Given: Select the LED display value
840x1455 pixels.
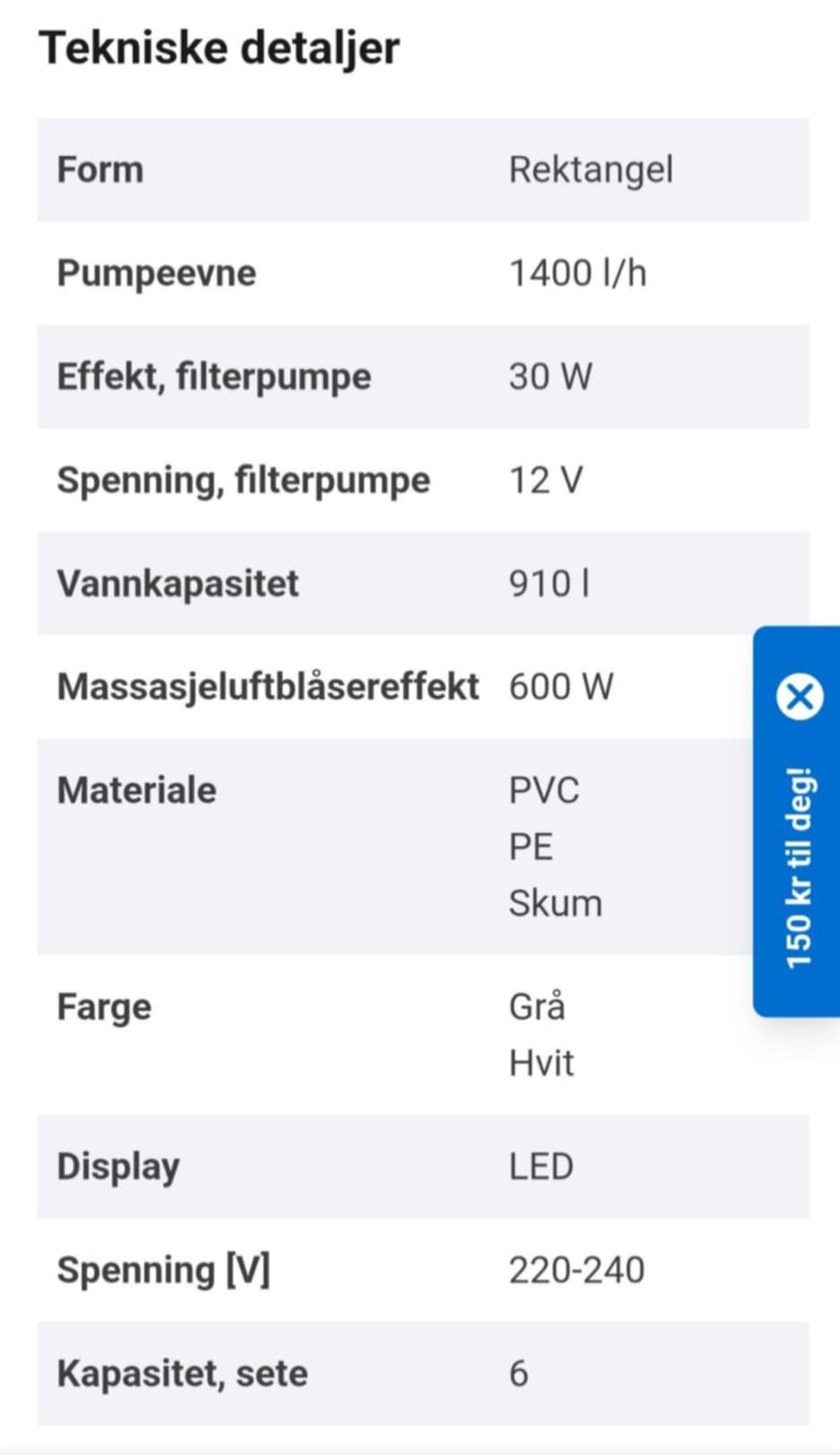Looking at the screenshot, I should 541,1166.
